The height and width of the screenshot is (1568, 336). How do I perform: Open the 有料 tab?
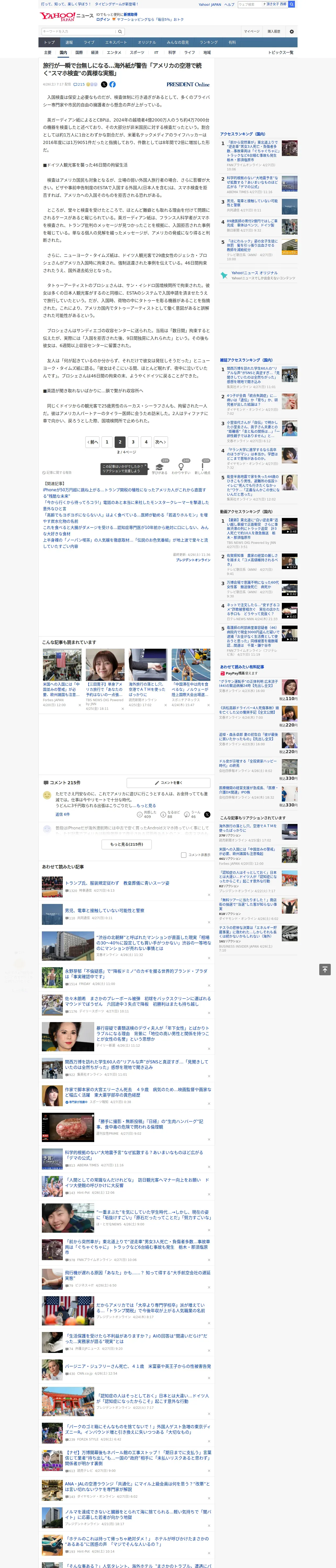click(x=232, y=43)
